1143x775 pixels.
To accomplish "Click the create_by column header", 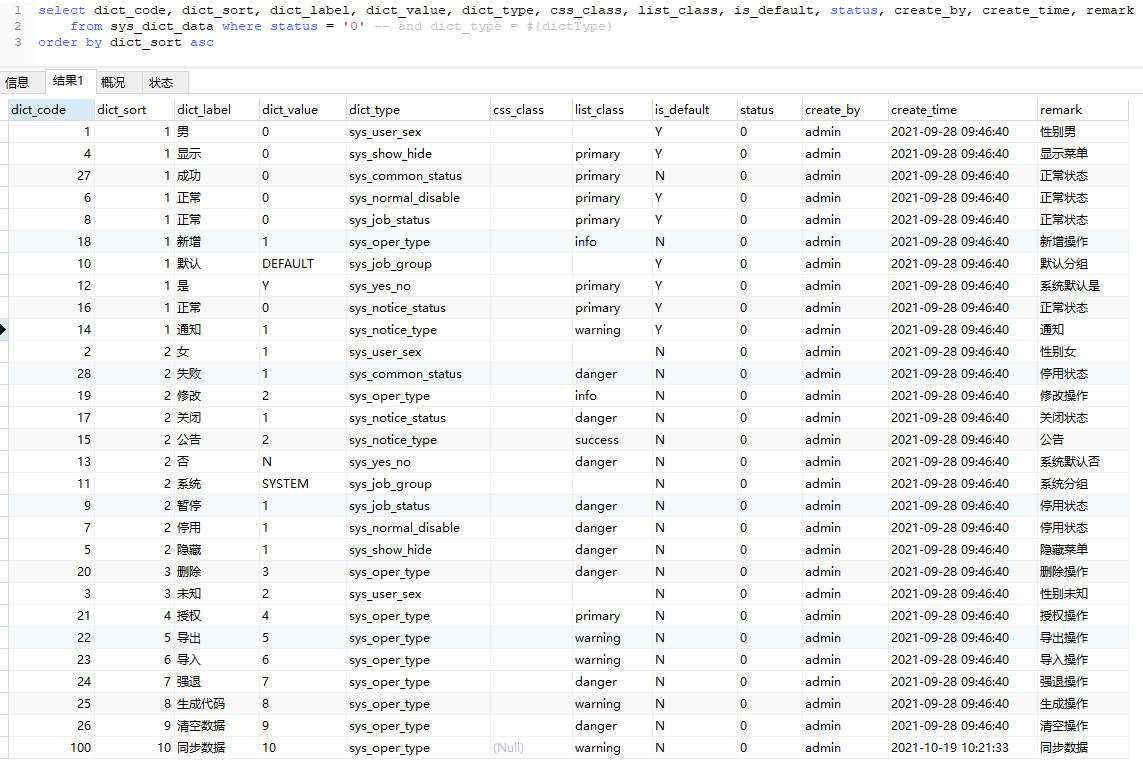I will pyautogui.click(x=845, y=109).
